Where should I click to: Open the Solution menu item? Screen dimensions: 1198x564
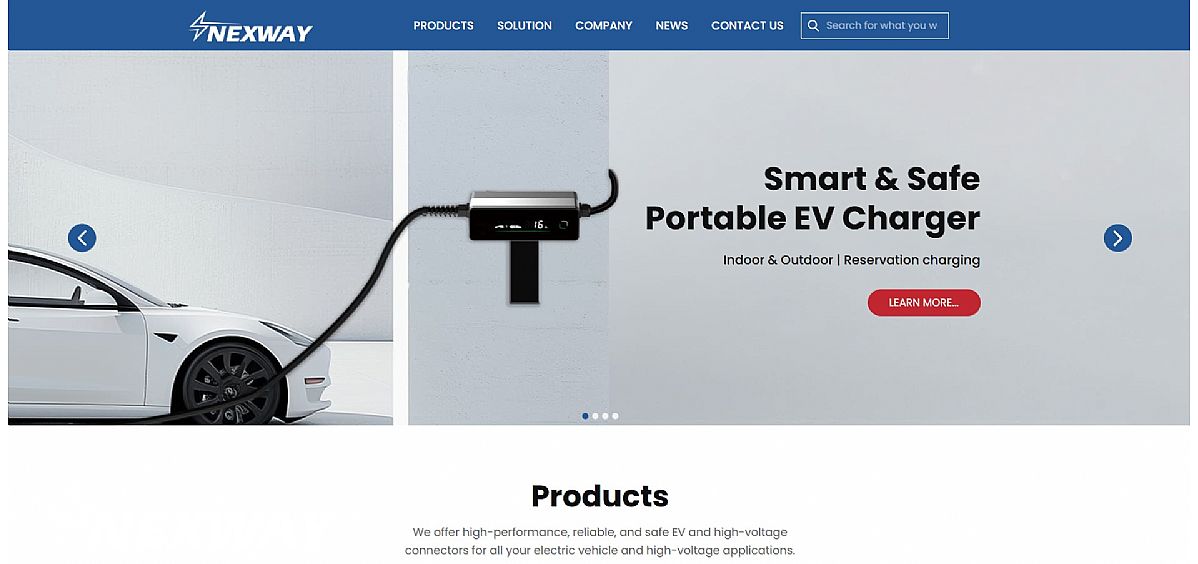click(524, 25)
